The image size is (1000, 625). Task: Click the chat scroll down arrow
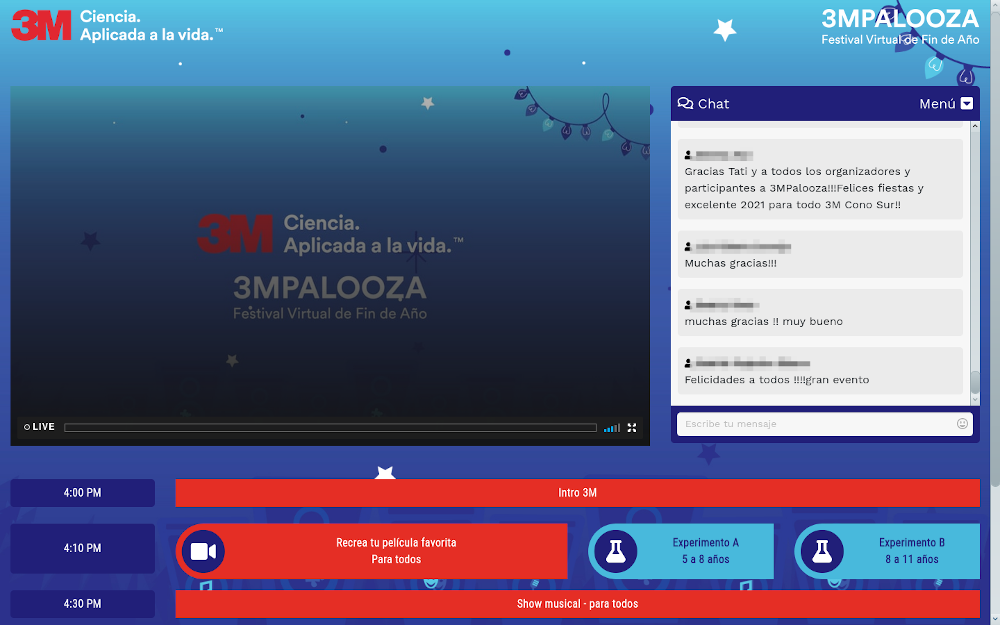click(x=974, y=400)
